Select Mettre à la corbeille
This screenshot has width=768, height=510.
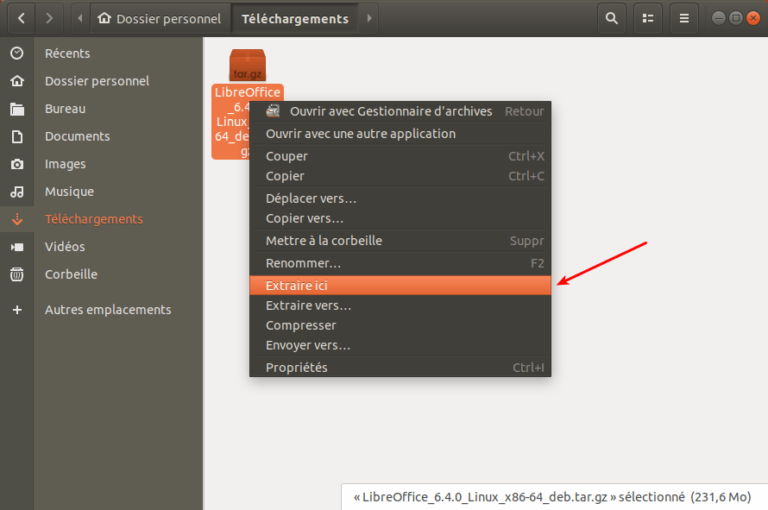[400, 241]
